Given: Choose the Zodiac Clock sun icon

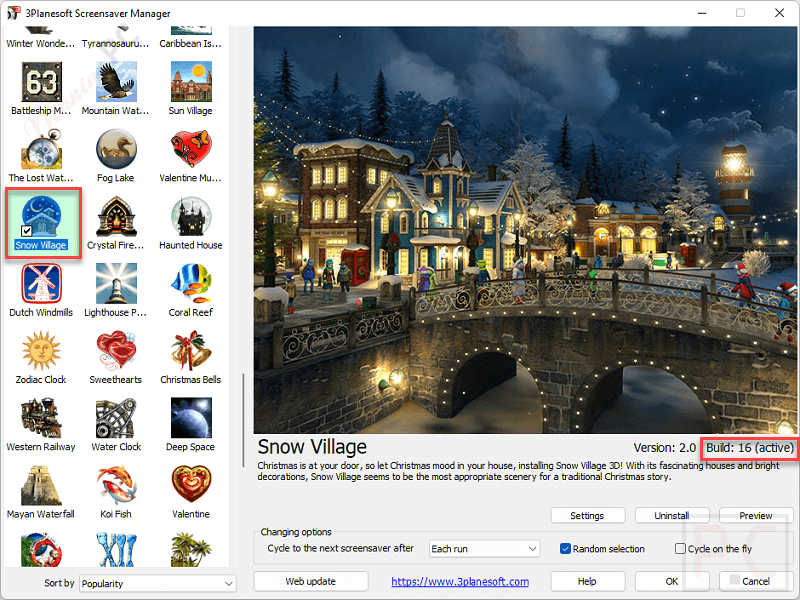Looking at the screenshot, I should point(41,351).
